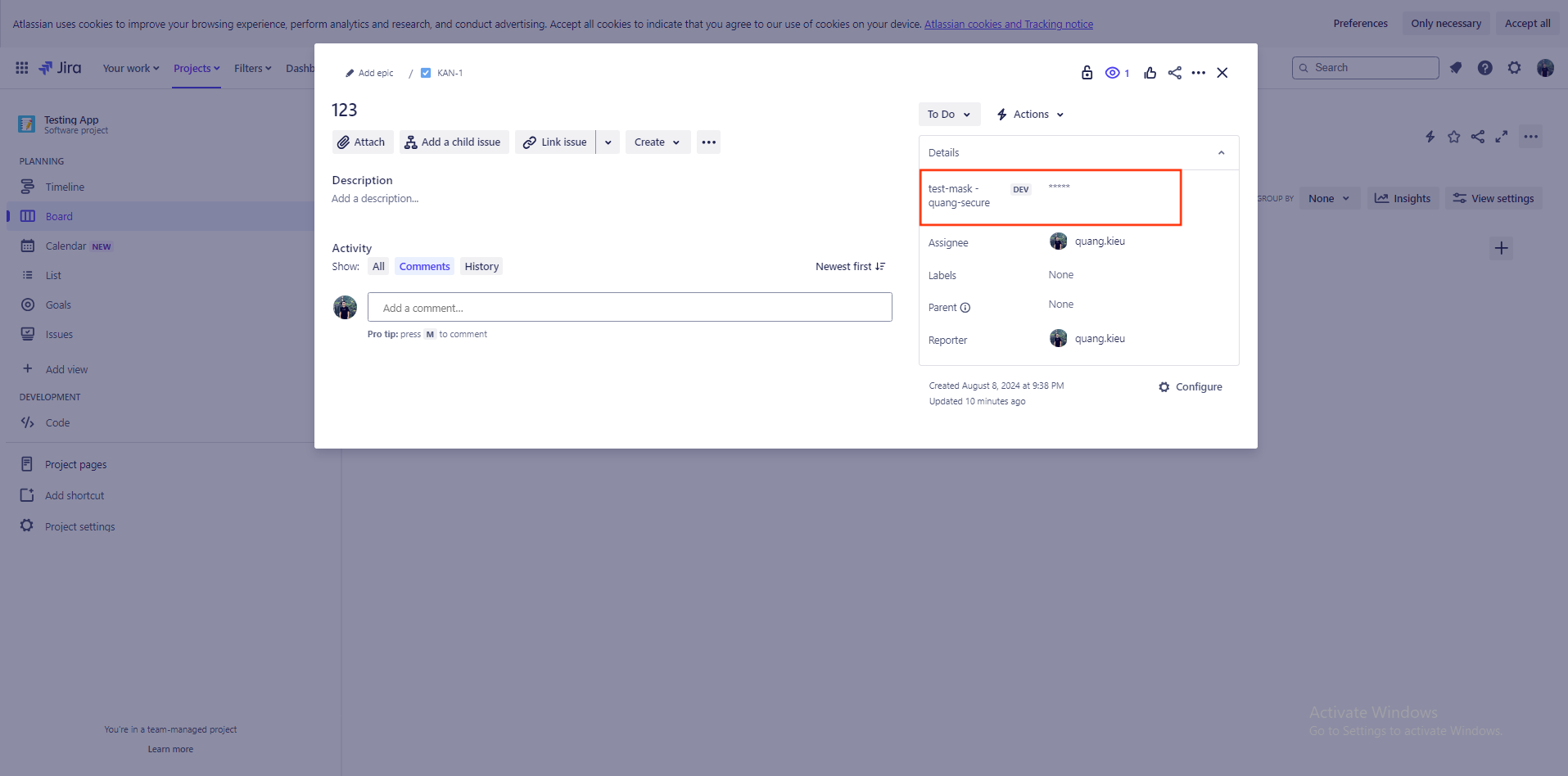Click the lock icon for issue restrictions

(x=1087, y=73)
